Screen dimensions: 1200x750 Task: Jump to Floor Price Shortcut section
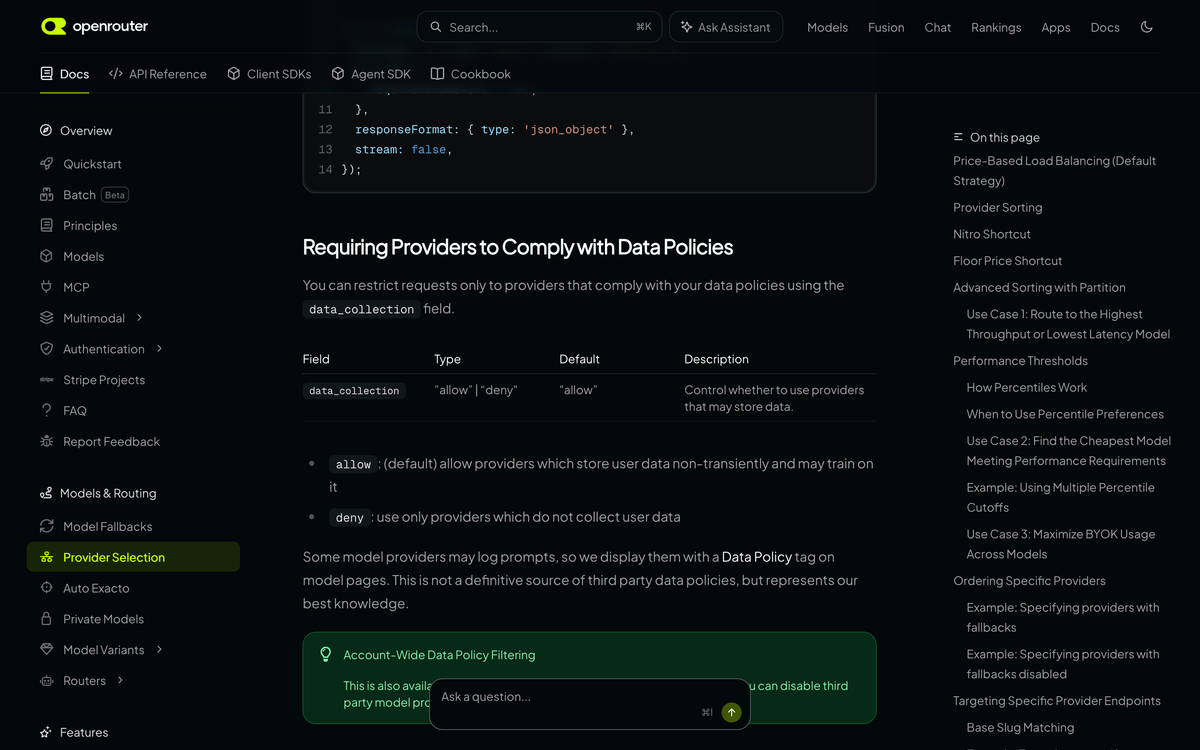pyautogui.click(x=1008, y=261)
